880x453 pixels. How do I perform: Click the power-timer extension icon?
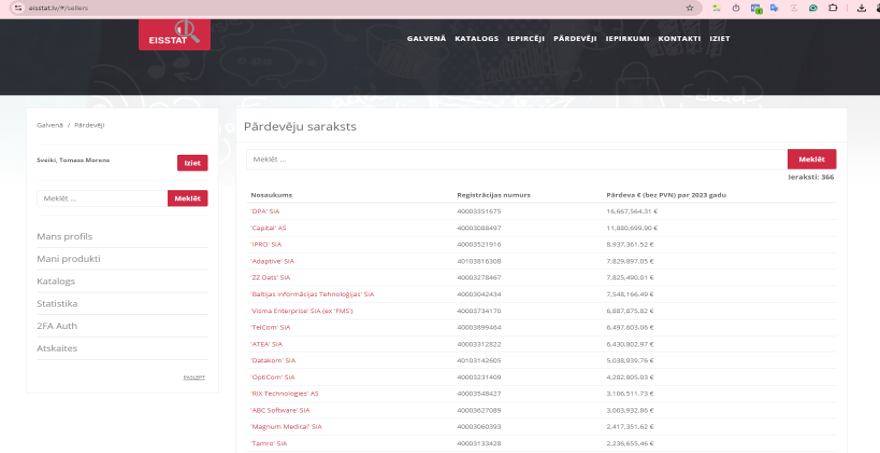[736, 8]
